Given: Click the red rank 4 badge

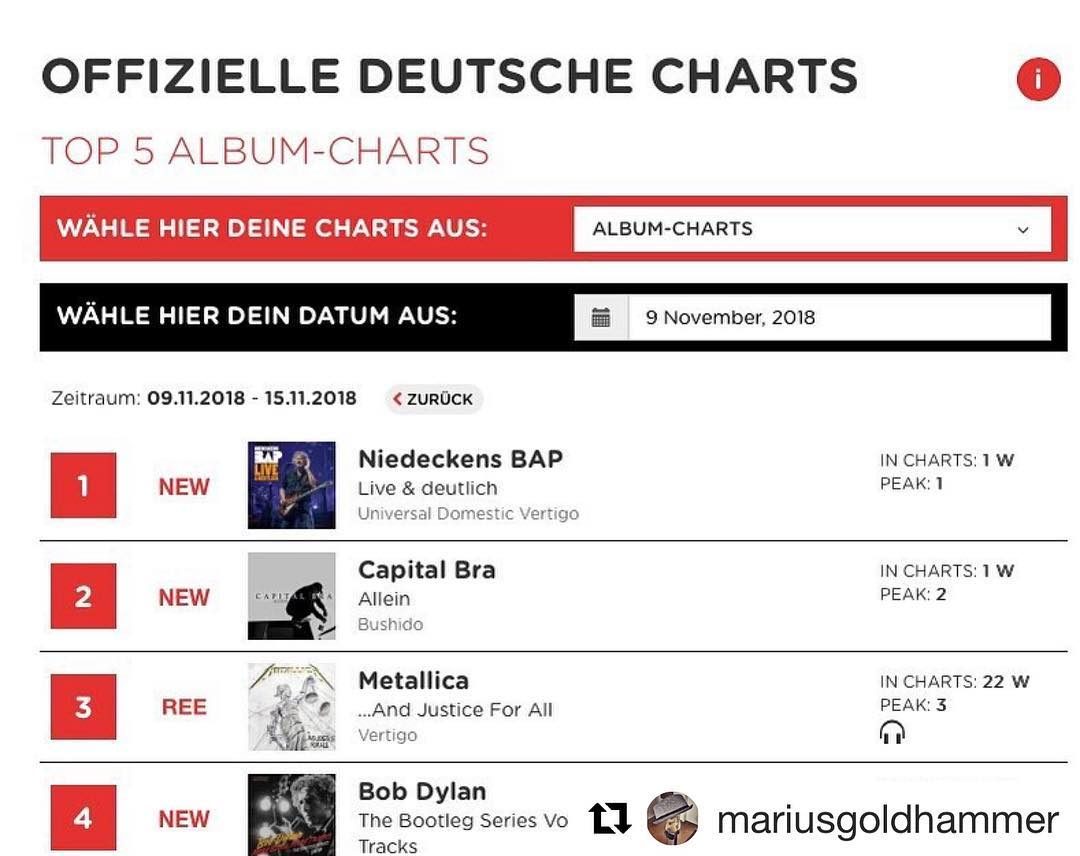Looking at the screenshot, I should coord(83,818).
